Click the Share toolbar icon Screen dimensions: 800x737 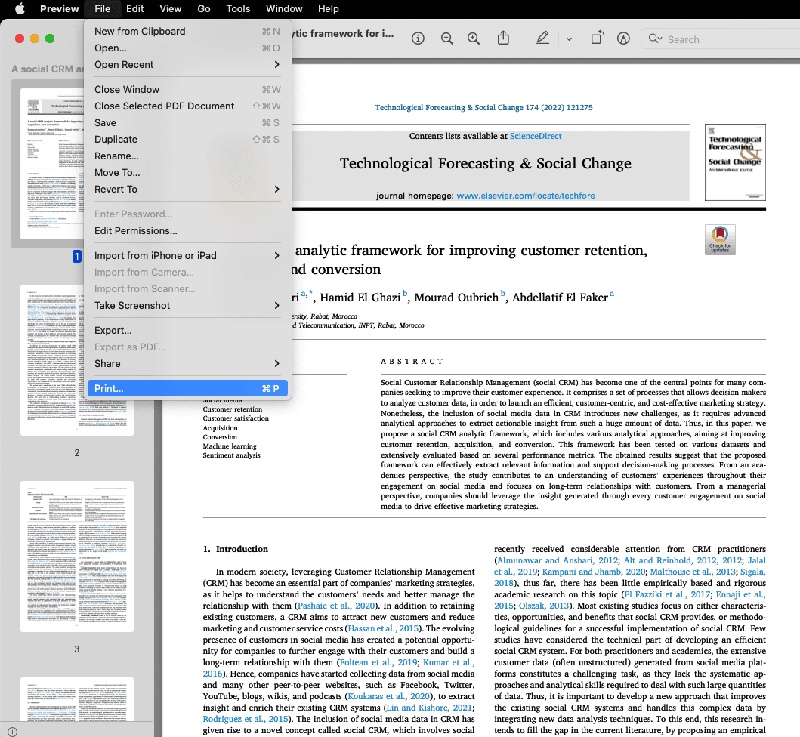pos(503,38)
